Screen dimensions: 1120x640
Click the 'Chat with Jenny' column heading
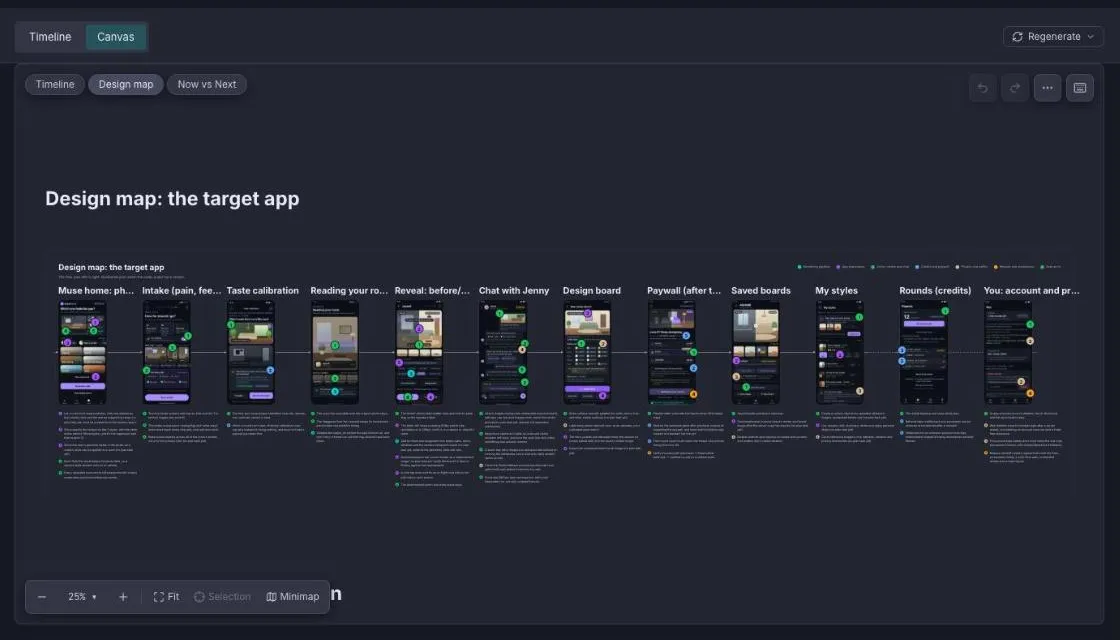pos(514,291)
